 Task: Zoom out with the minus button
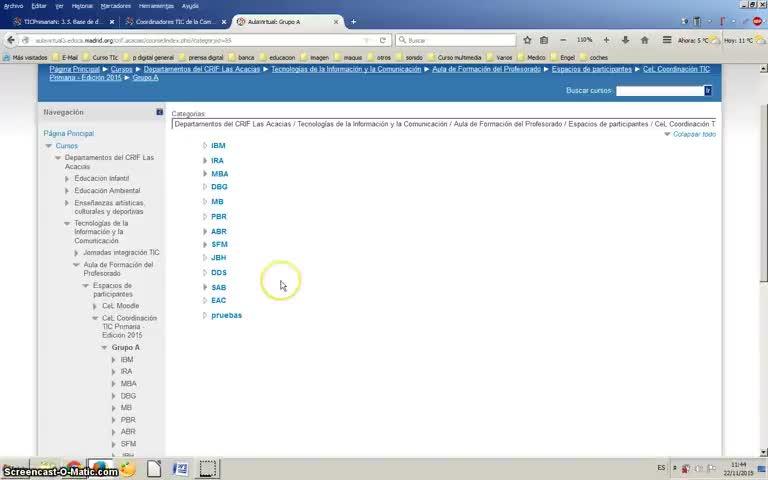(563, 40)
